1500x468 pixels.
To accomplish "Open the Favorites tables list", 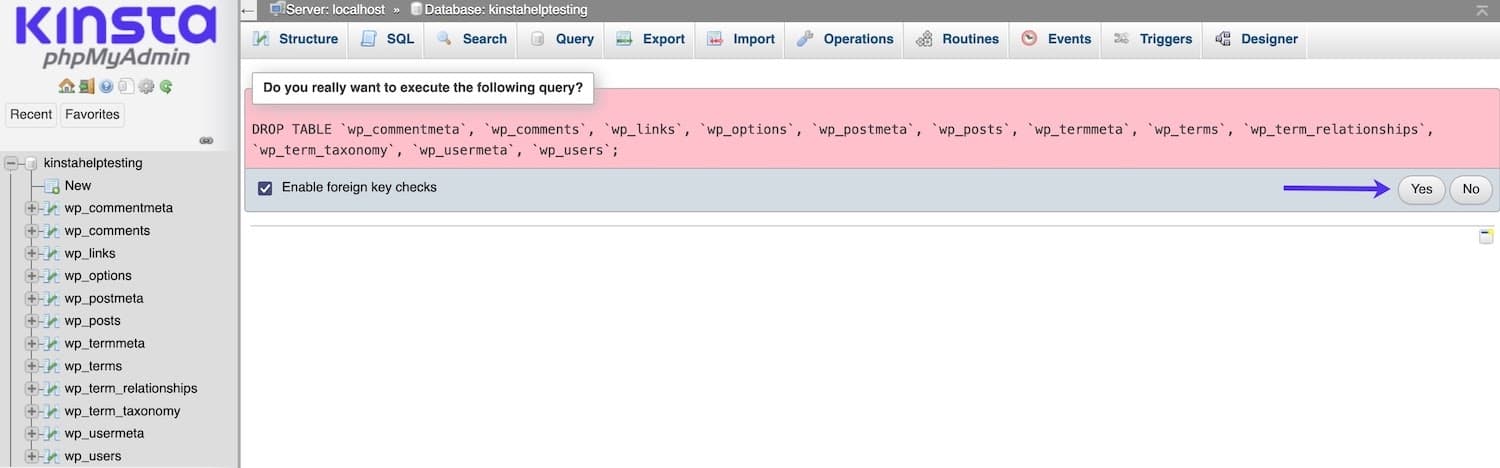I will point(92,114).
